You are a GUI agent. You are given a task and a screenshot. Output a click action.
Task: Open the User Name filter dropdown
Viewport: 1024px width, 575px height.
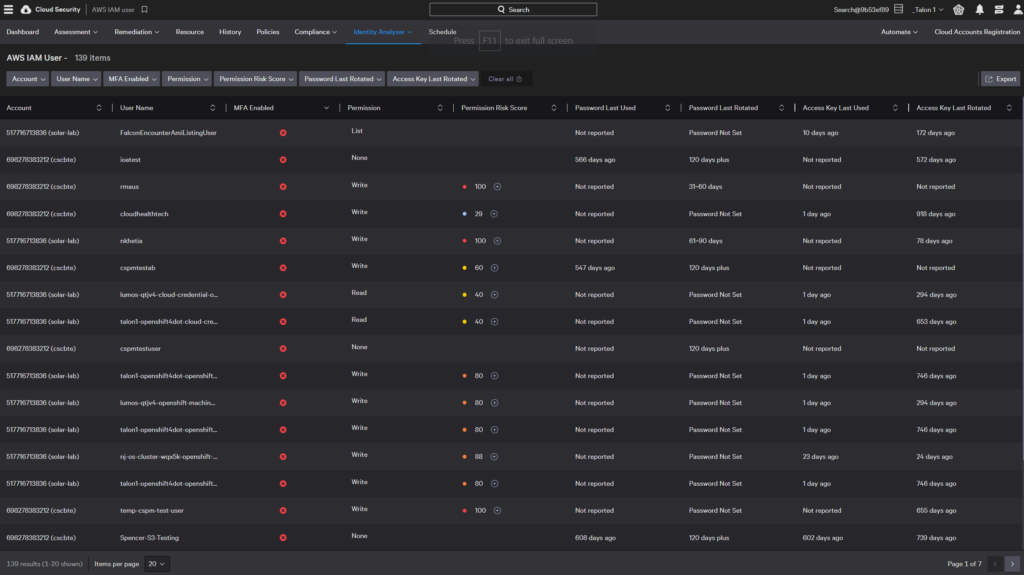coord(76,79)
